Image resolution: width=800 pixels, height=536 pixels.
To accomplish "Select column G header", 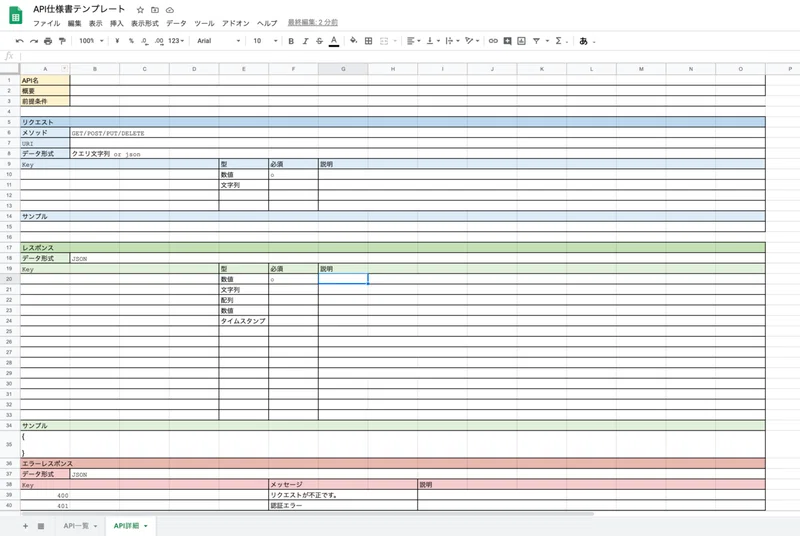I will click(x=343, y=69).
